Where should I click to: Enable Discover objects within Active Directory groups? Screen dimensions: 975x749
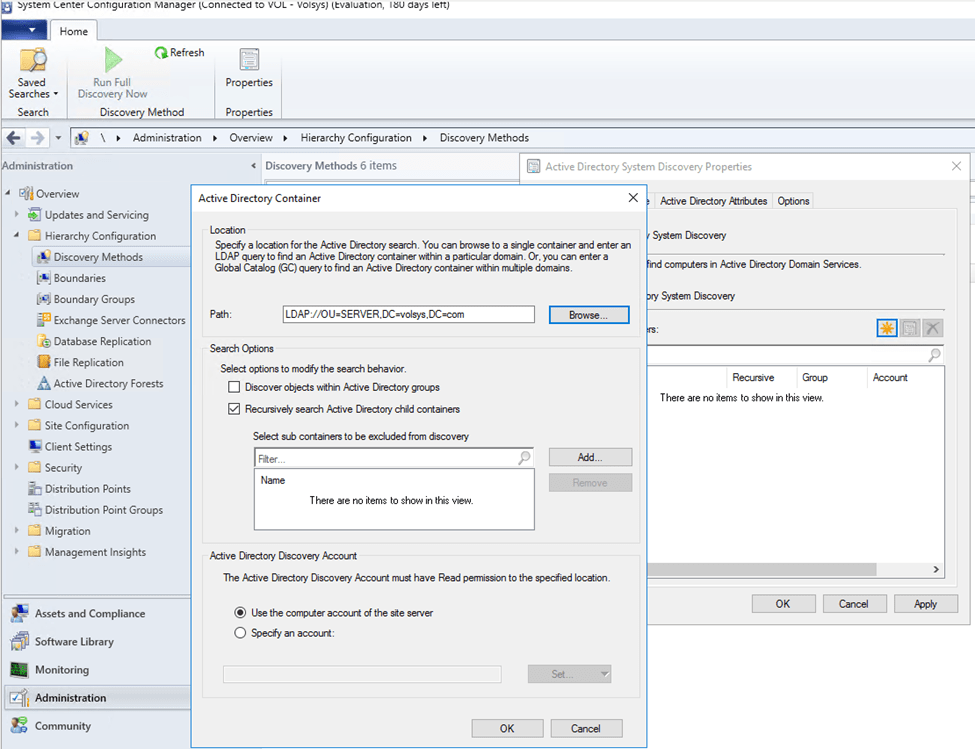pyautogui.click(x=235, y=387)
